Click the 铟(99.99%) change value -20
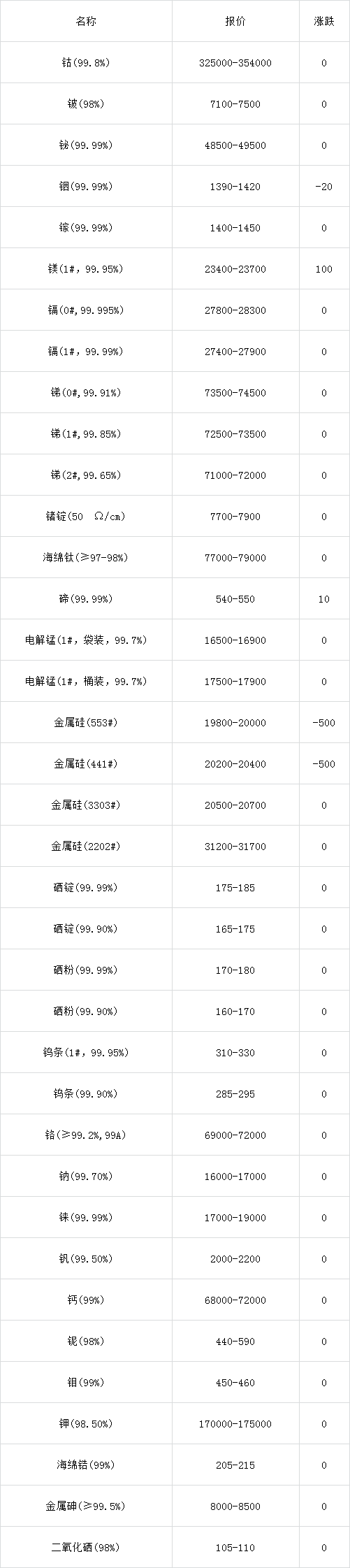This screenshot has width=350, height=1568. pyautogui.click(x=324, y=187)
